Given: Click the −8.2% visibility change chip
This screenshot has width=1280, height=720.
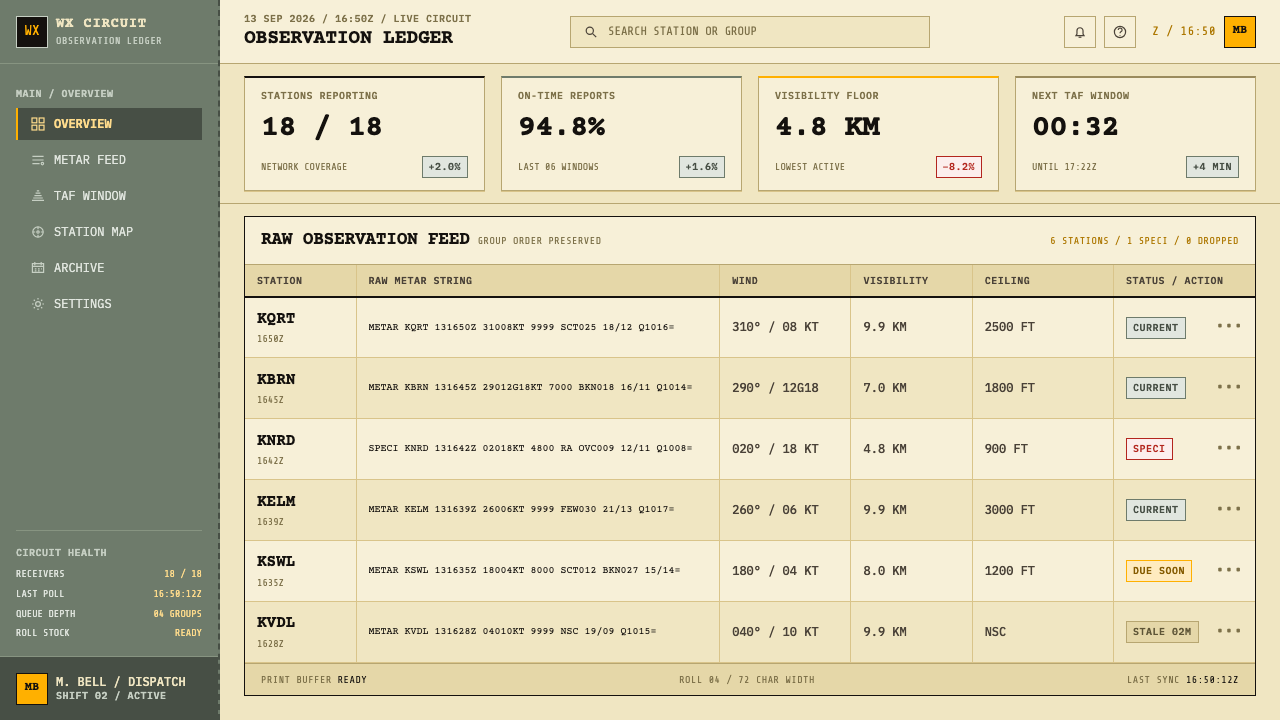Looking at the screenshot, I should (959, 167).
